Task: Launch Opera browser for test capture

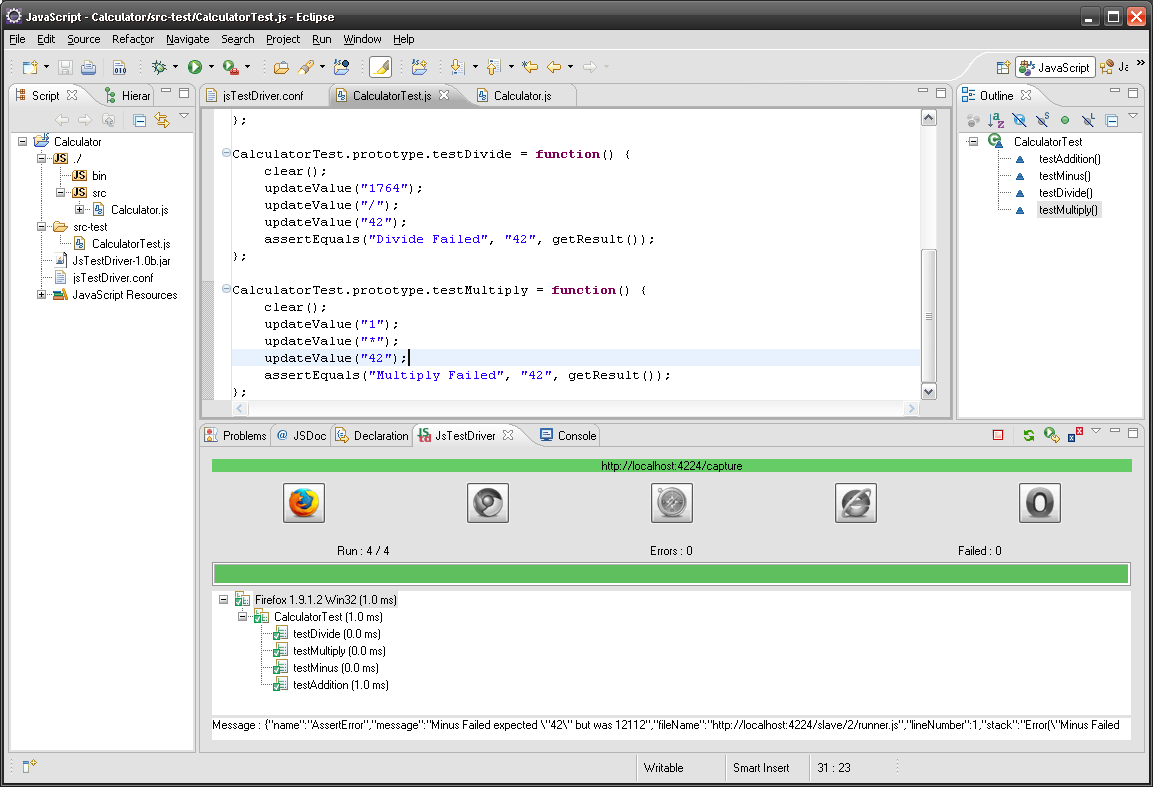Action: 1039,503
